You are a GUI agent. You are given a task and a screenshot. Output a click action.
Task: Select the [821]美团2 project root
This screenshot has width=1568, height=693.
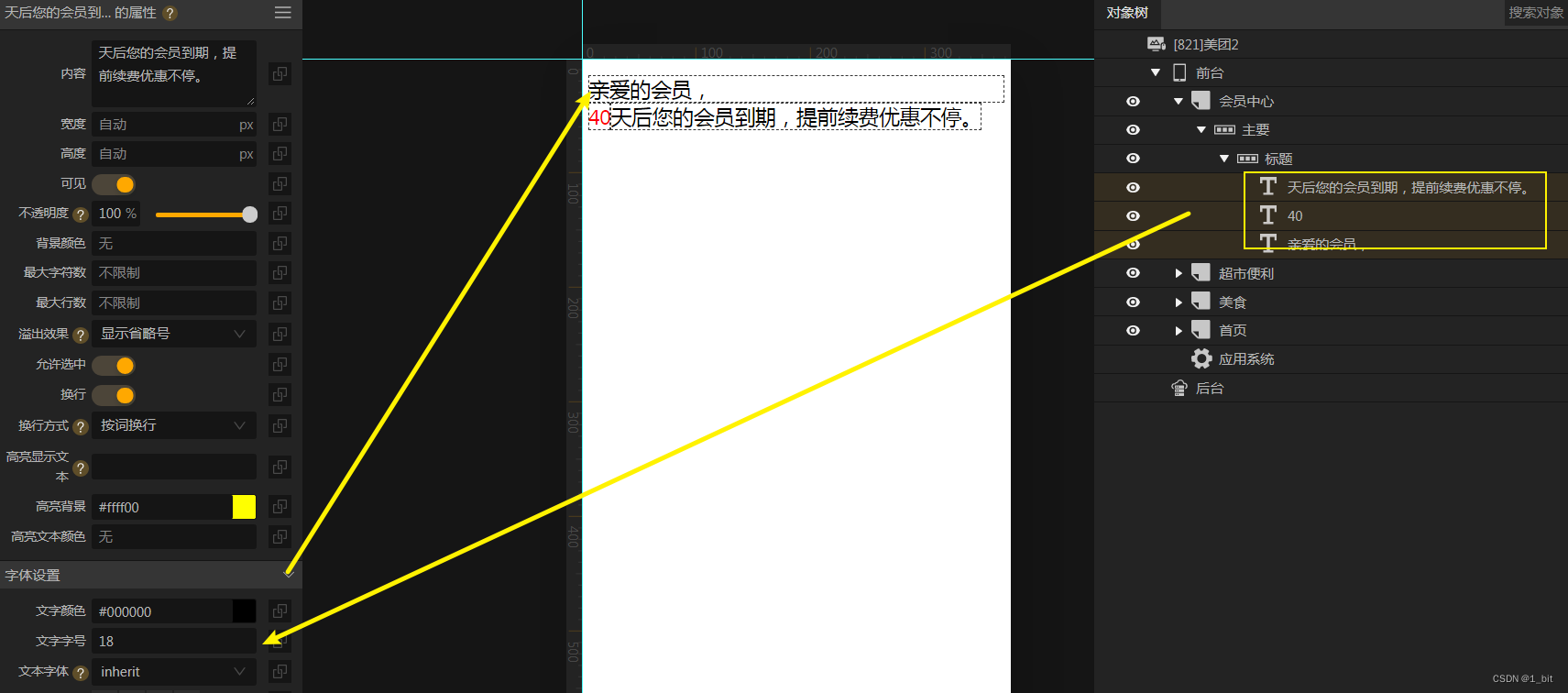pyautogui.click(x=1206, y=44)
